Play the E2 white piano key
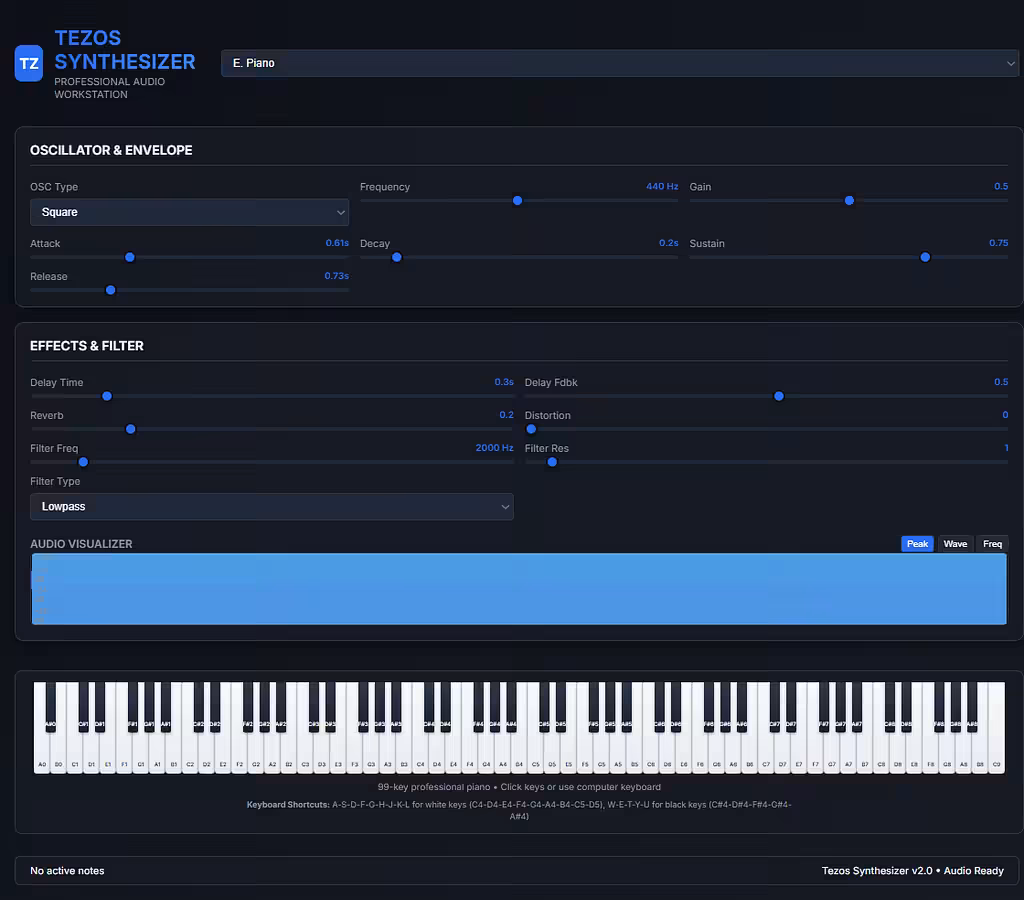 tap(223, 752)
